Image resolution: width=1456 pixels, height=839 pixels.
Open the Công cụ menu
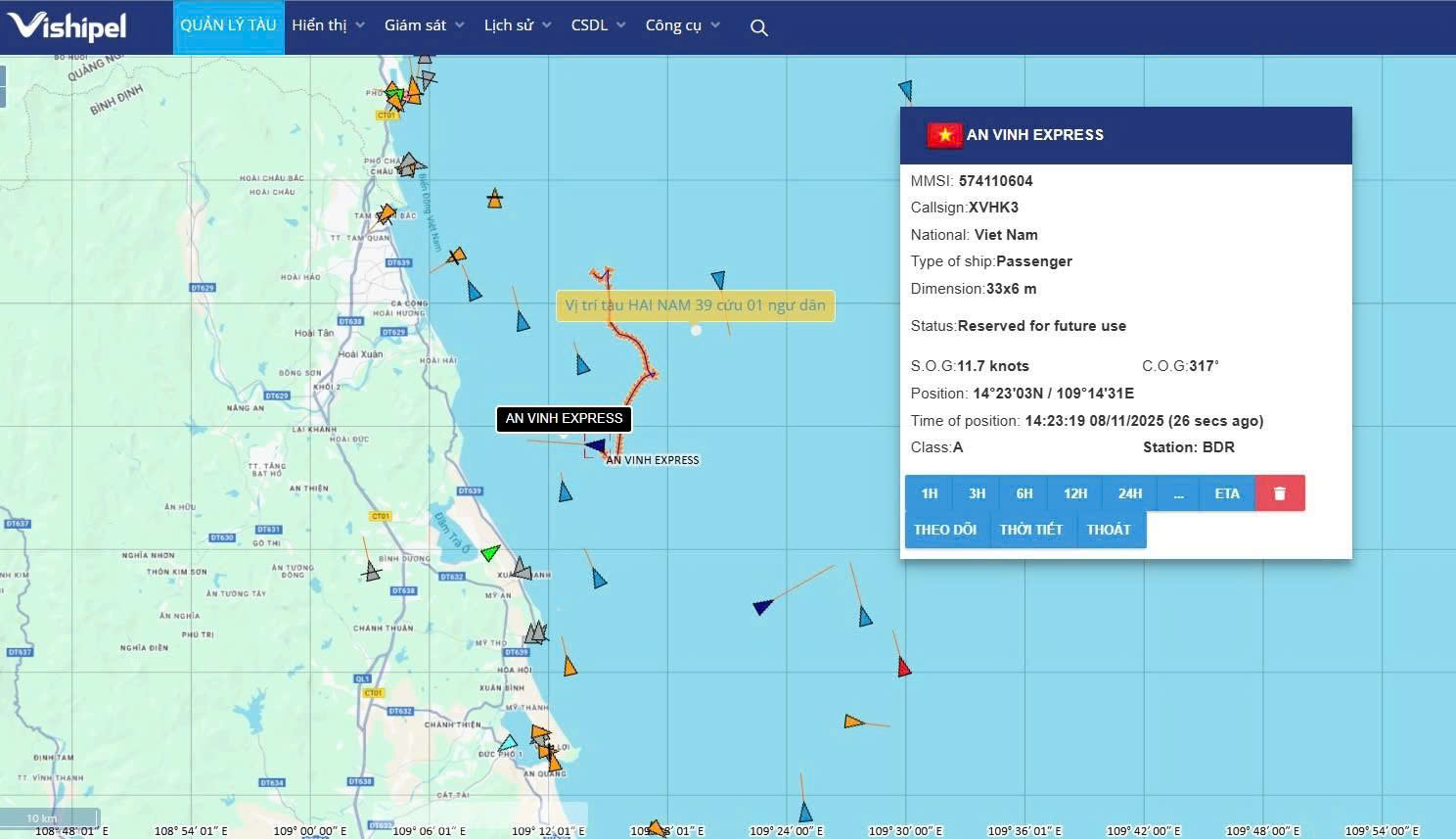[x=682, y=25]
